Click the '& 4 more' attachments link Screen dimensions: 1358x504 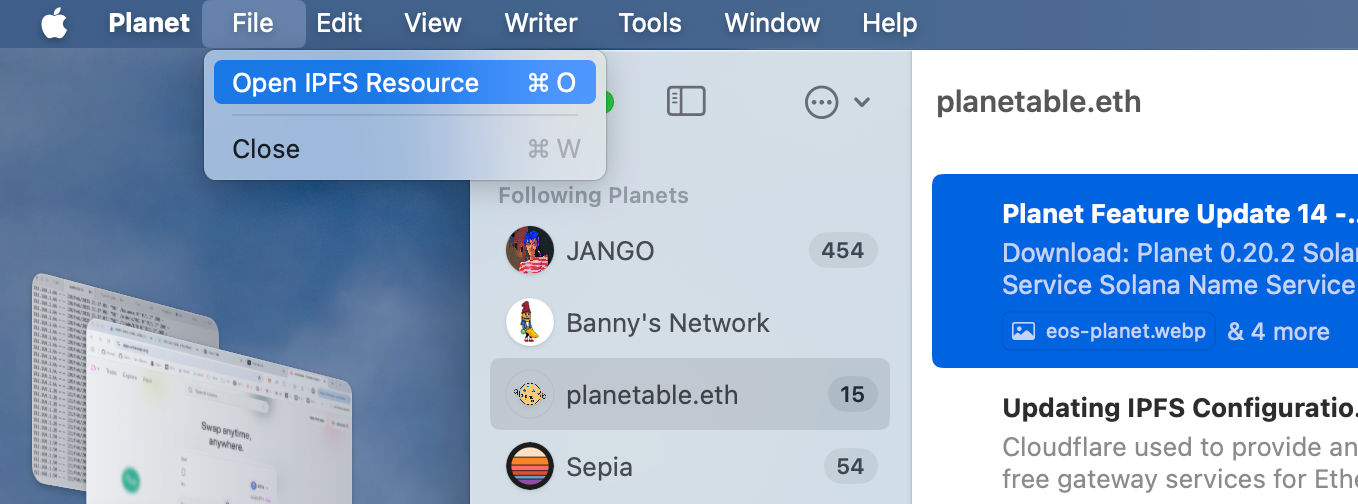1278,332
